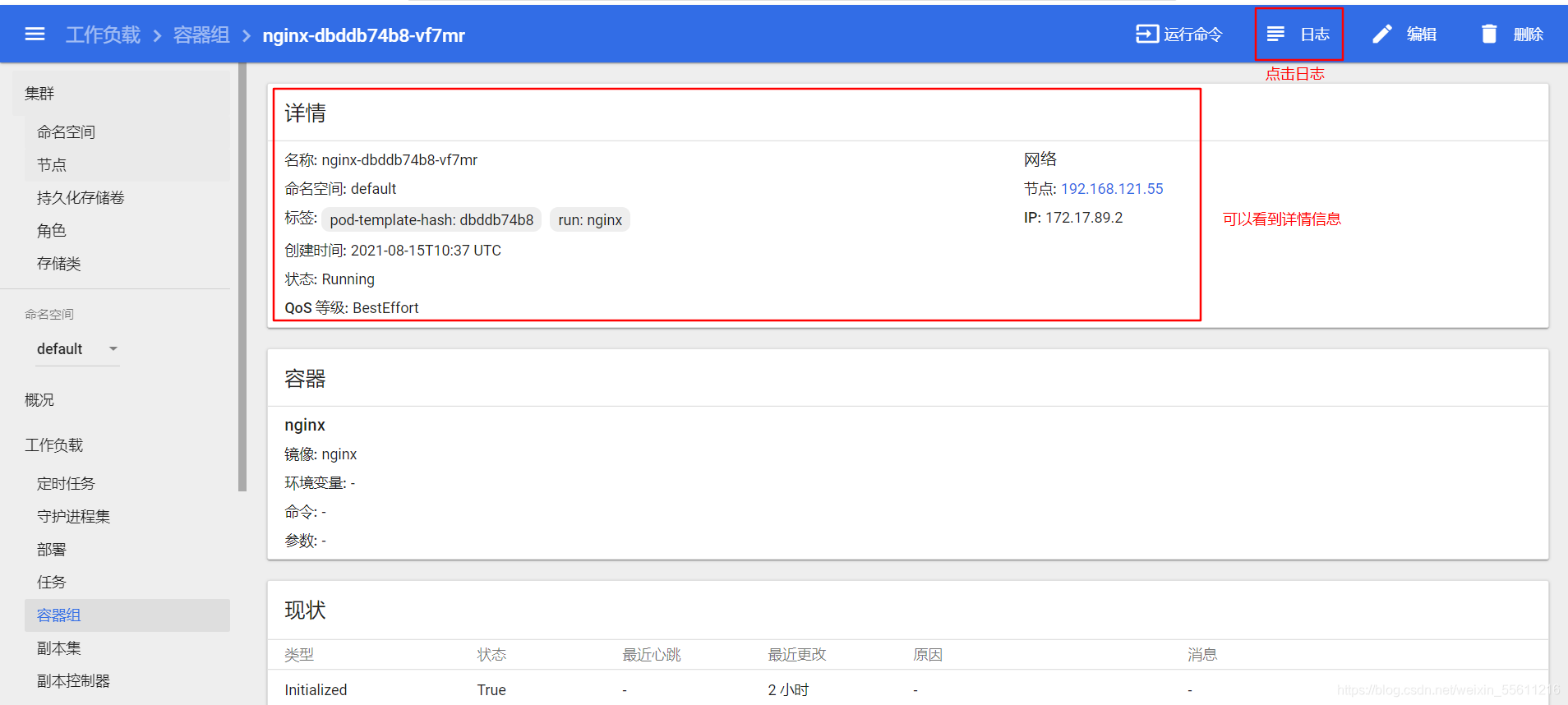Image resolution: width=1568 pixels, height=705 pixels.
Task: Click the 2 小时 cell
Action: 788,690
